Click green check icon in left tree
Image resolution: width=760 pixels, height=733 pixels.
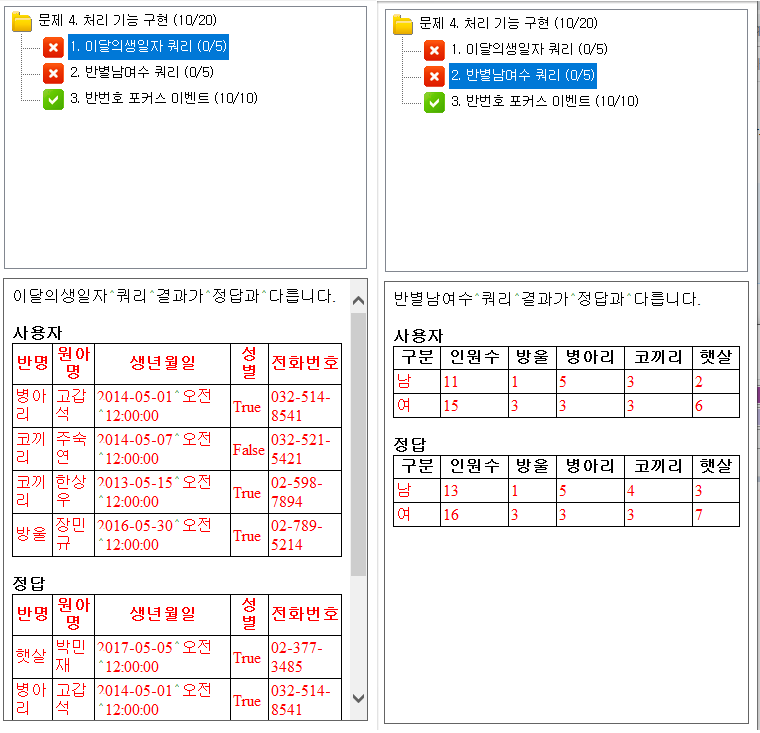(54, 99)
